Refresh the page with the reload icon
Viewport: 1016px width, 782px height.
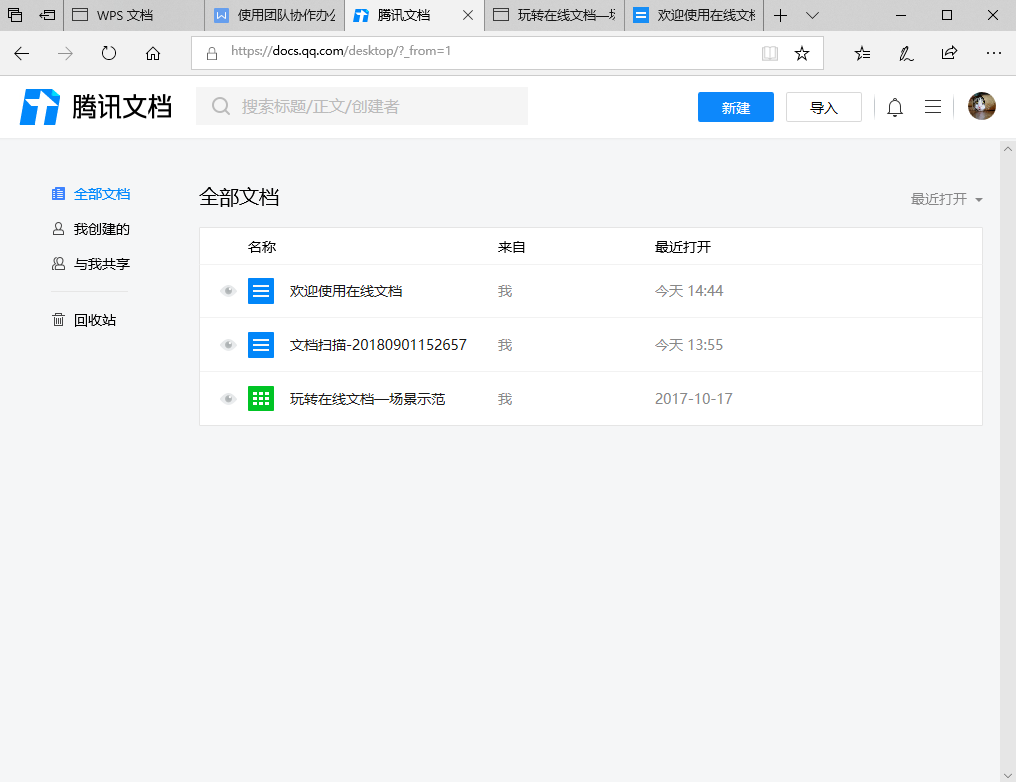[x=109, y=54]
